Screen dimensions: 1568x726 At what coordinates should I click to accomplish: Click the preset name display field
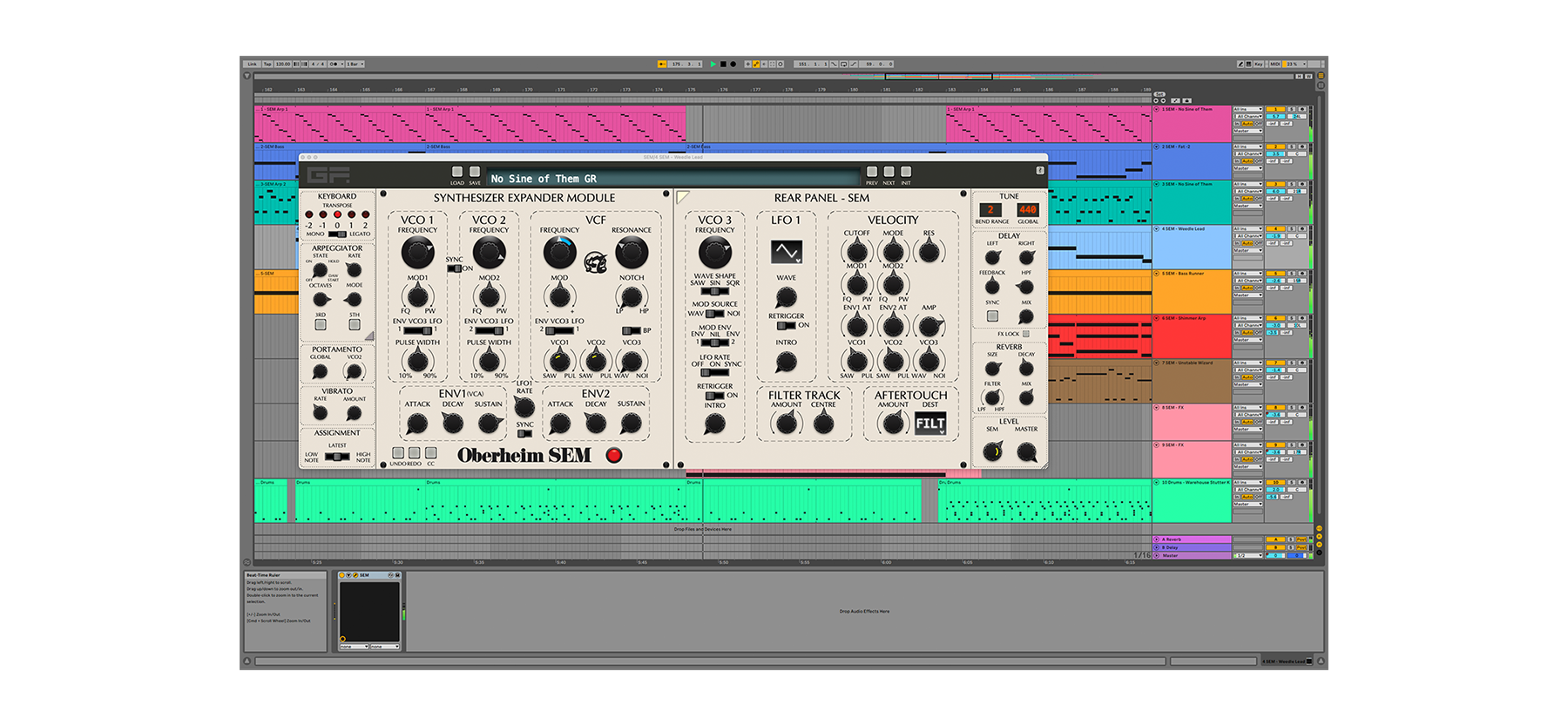coord(671,179)
